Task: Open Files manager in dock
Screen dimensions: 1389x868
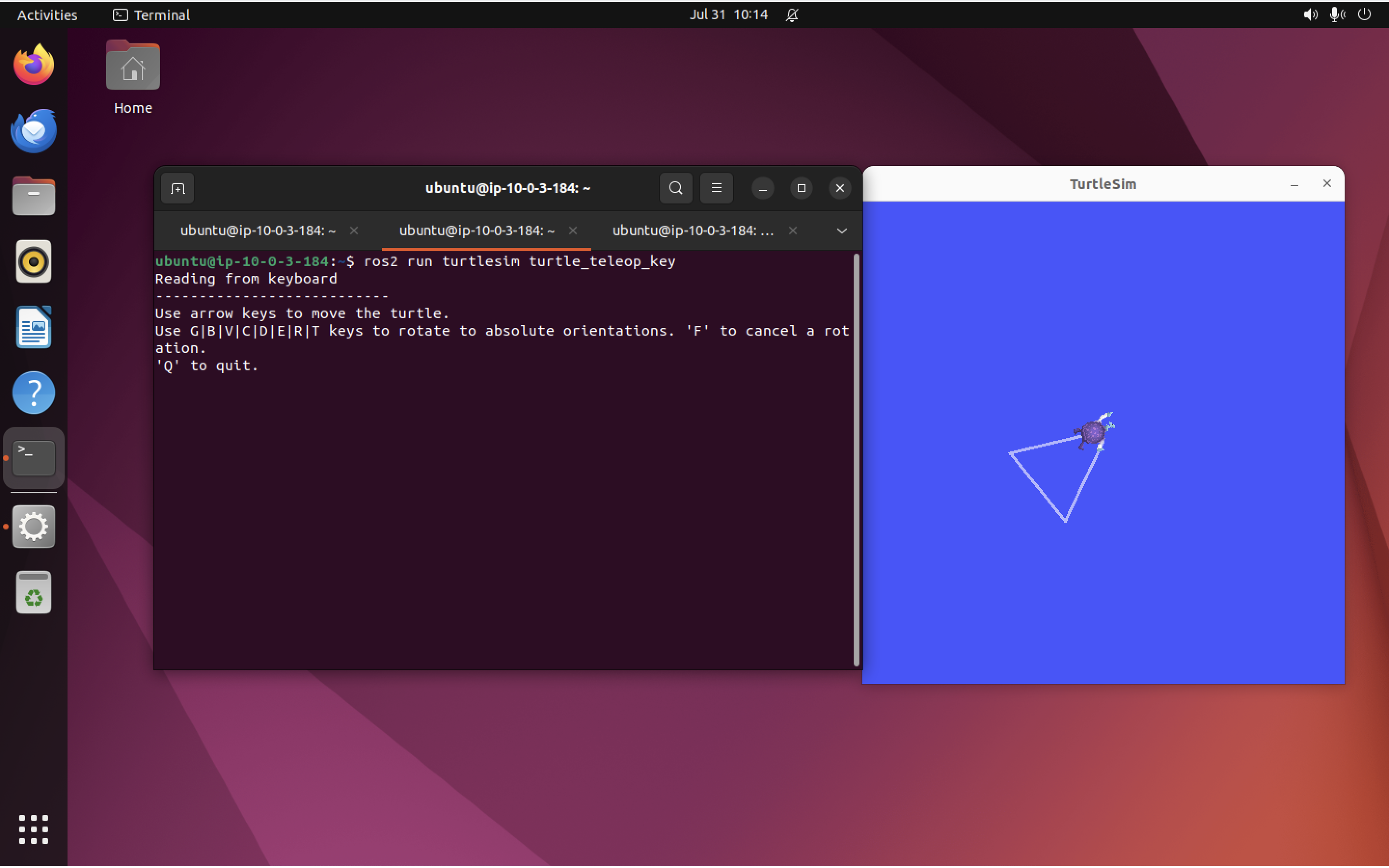Action: point(33,196)
